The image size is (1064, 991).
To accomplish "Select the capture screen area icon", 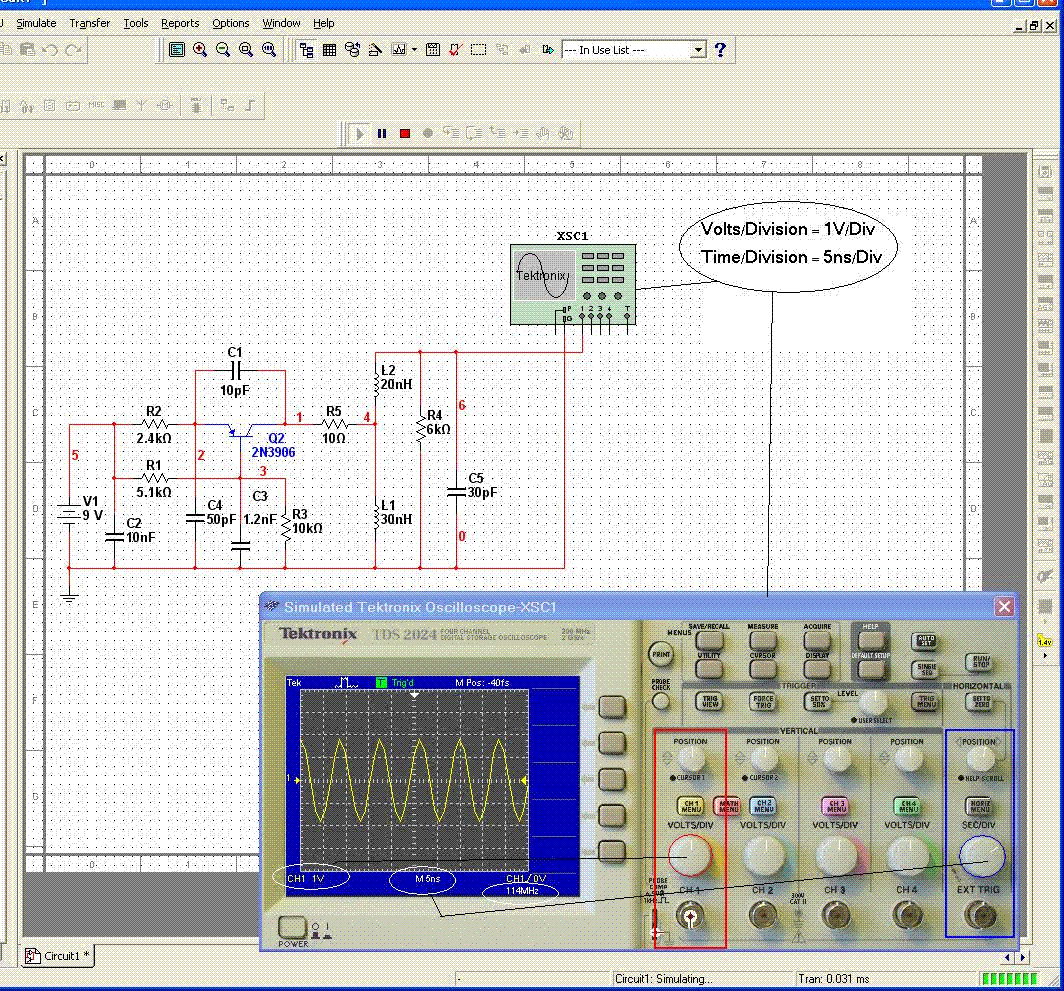I will click(x=478, y=50).
